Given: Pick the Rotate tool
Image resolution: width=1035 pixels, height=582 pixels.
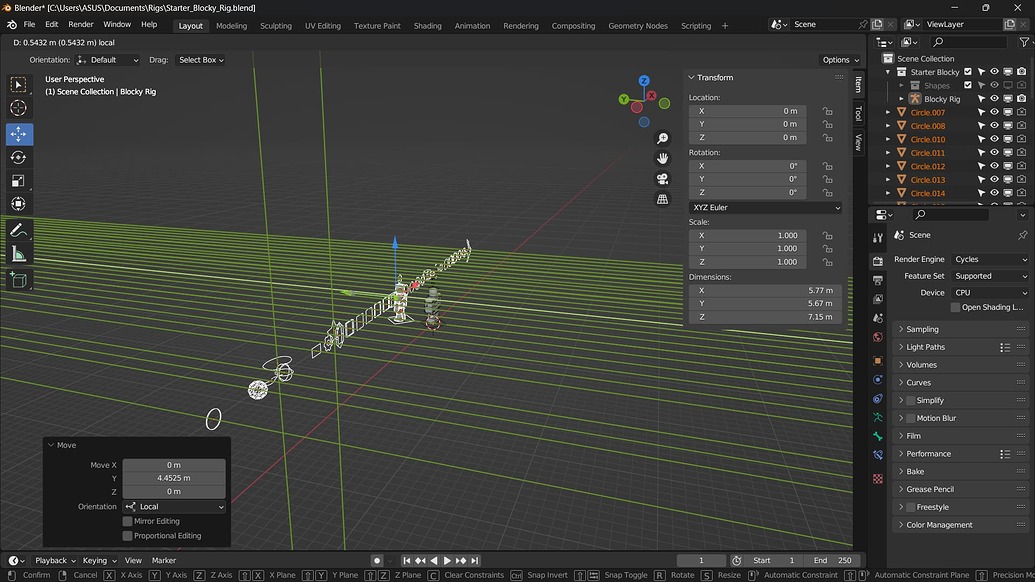Looking at the screenshot, I should (x=18, y=158).
